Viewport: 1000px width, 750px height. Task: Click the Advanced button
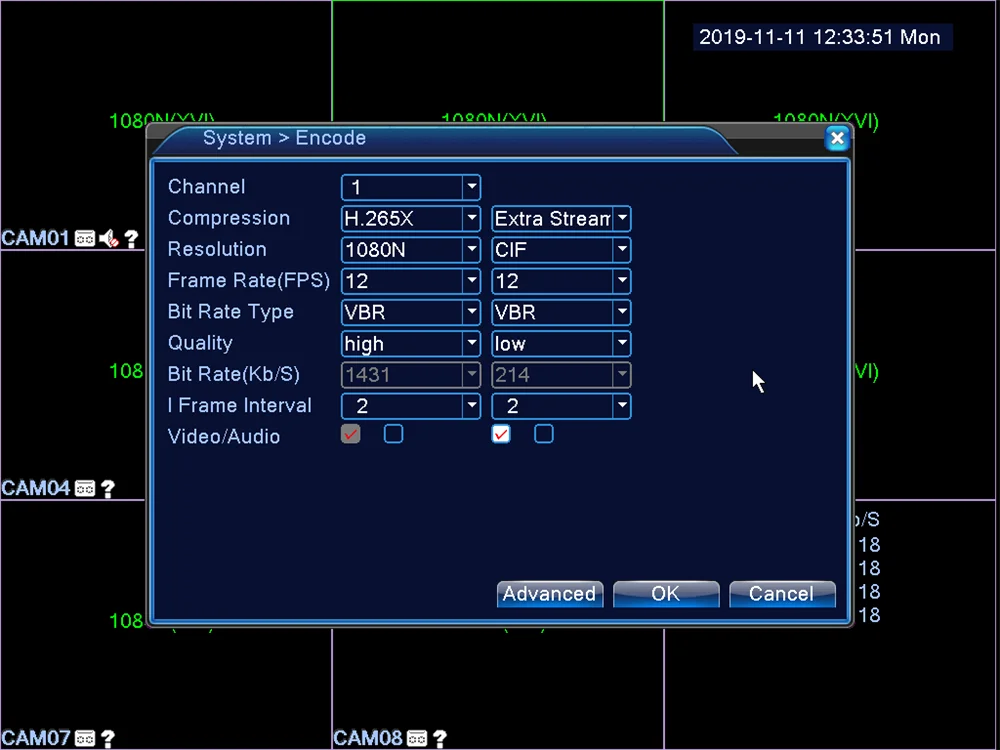click(550, 594)
